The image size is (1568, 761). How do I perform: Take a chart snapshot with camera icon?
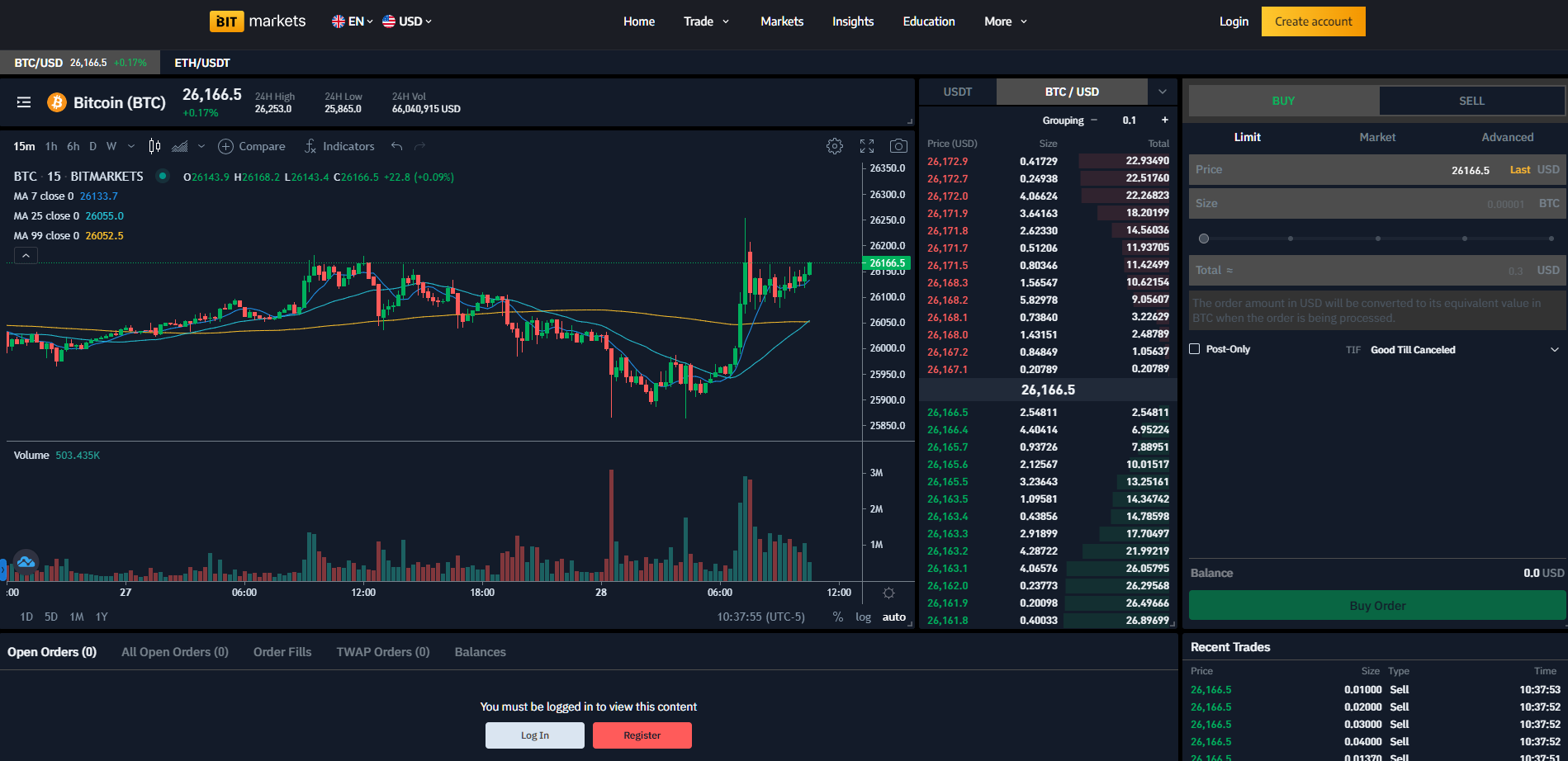tap(898, 146)
